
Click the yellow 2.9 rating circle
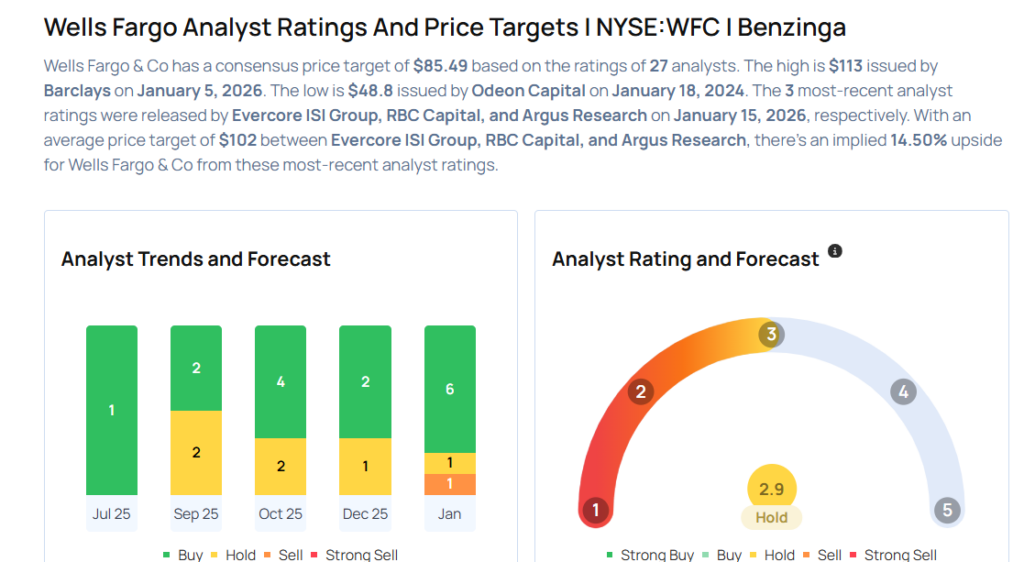(772, 488)
